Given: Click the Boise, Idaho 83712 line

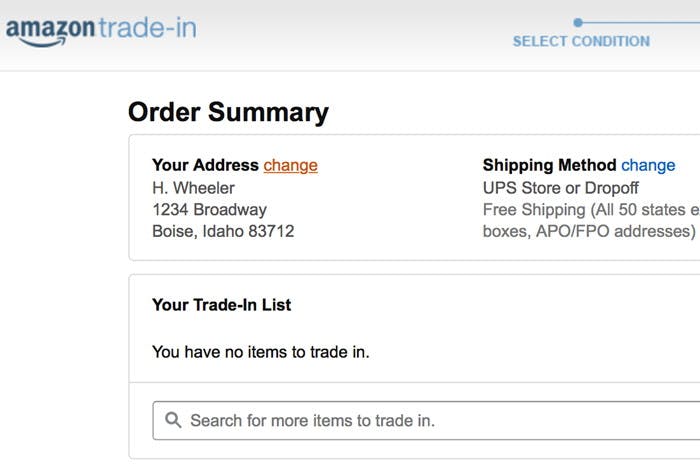Looking at the screenshot, I should pyautogui.click(x=223, y=231).
